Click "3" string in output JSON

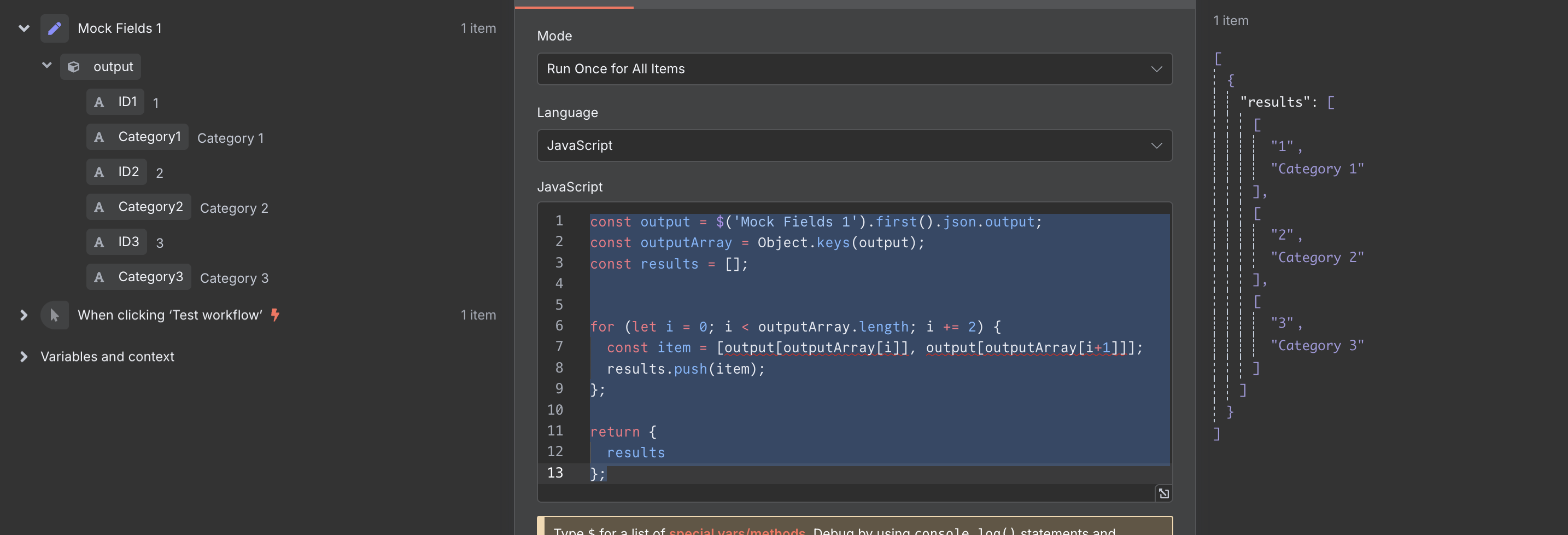coord(1282,323)
